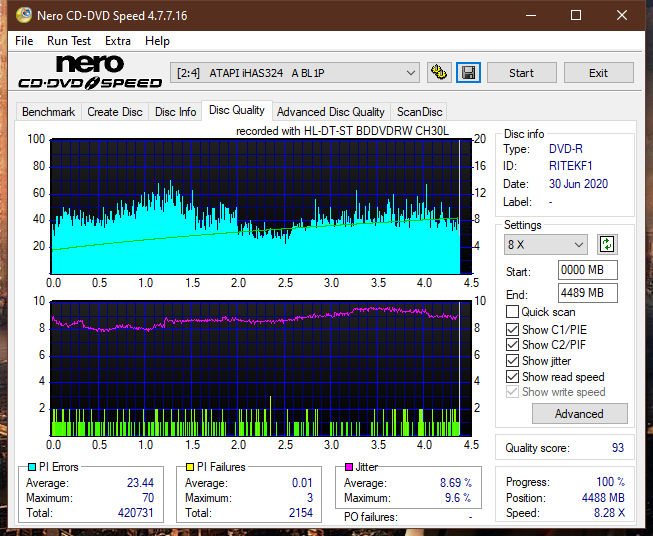Minimize the Nero CD-DVD Speed window
This screenshot has height=536, width=653.
tap(531, 15)
